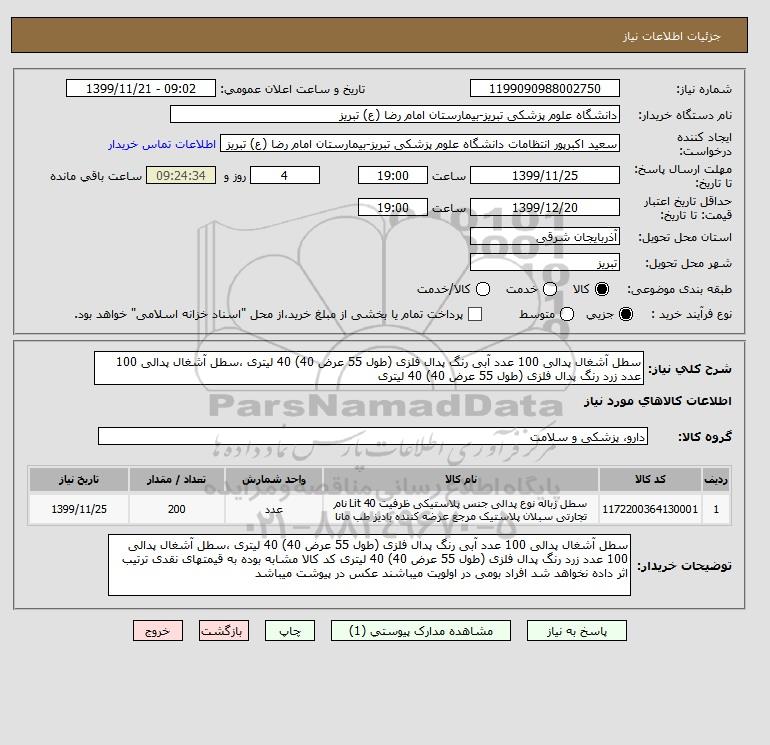Select the متوسط purchase type radio
The height and width of the screenshot is (745, 770).
point(567,314)
